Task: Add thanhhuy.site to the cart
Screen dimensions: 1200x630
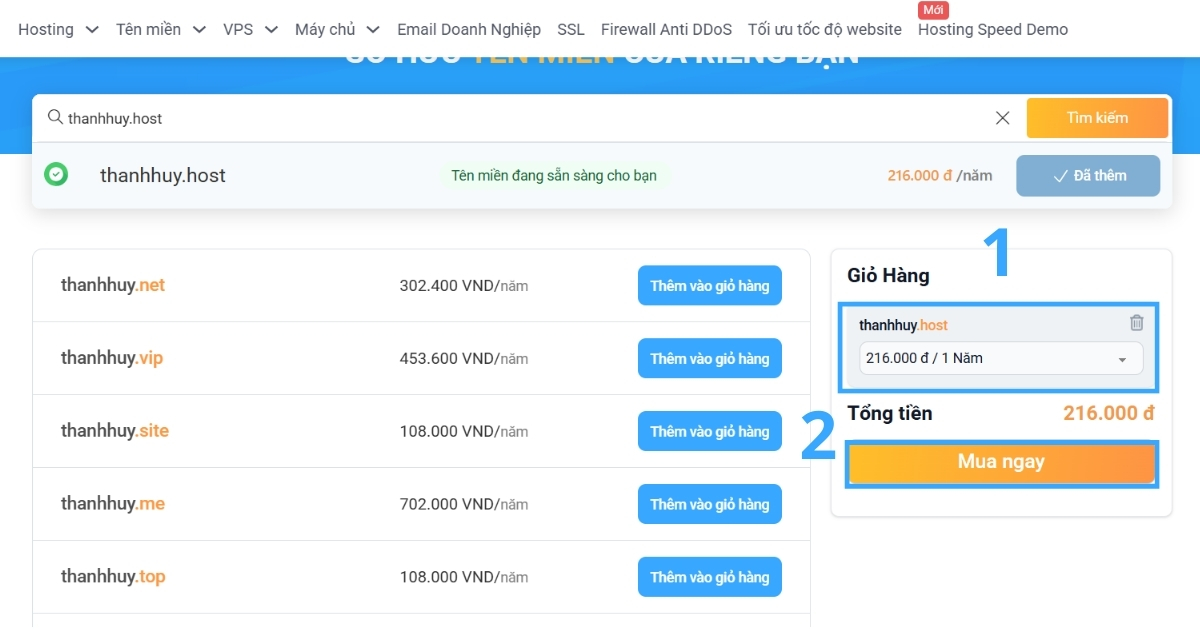Action: (709, 431)
